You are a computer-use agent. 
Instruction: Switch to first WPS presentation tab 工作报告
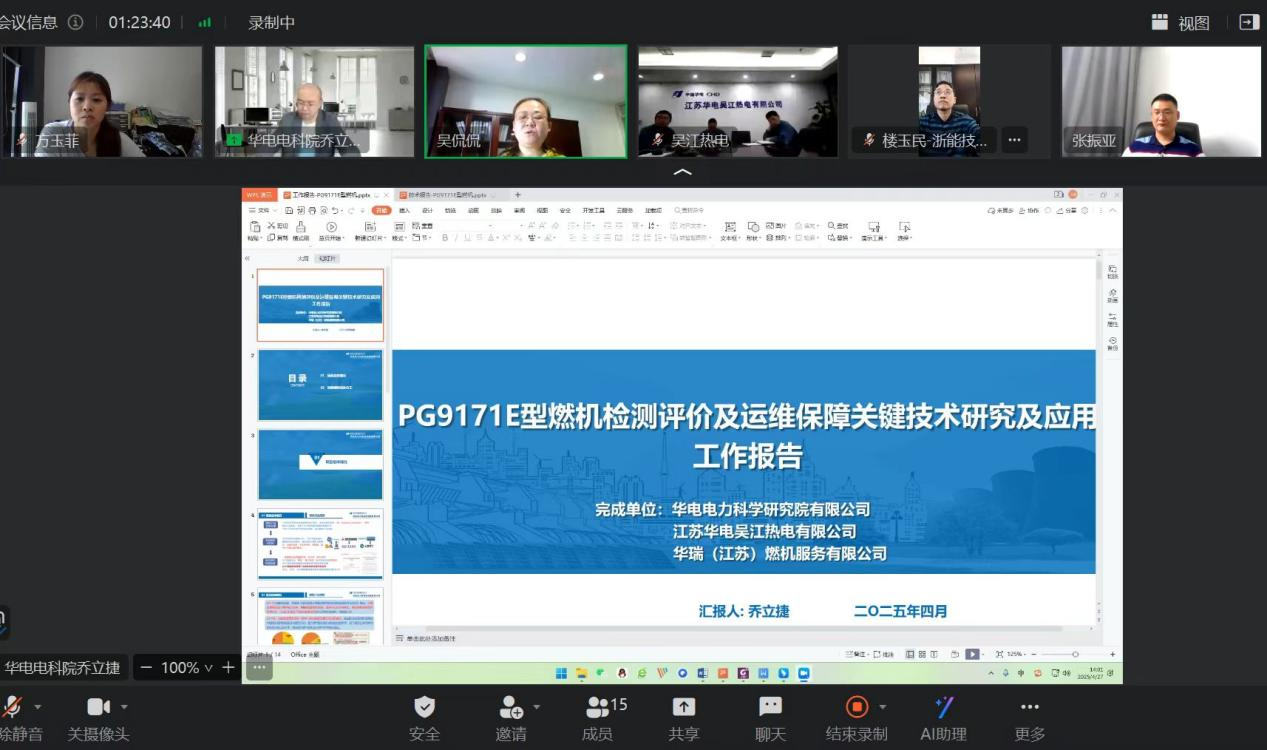(x=334, y=195)
